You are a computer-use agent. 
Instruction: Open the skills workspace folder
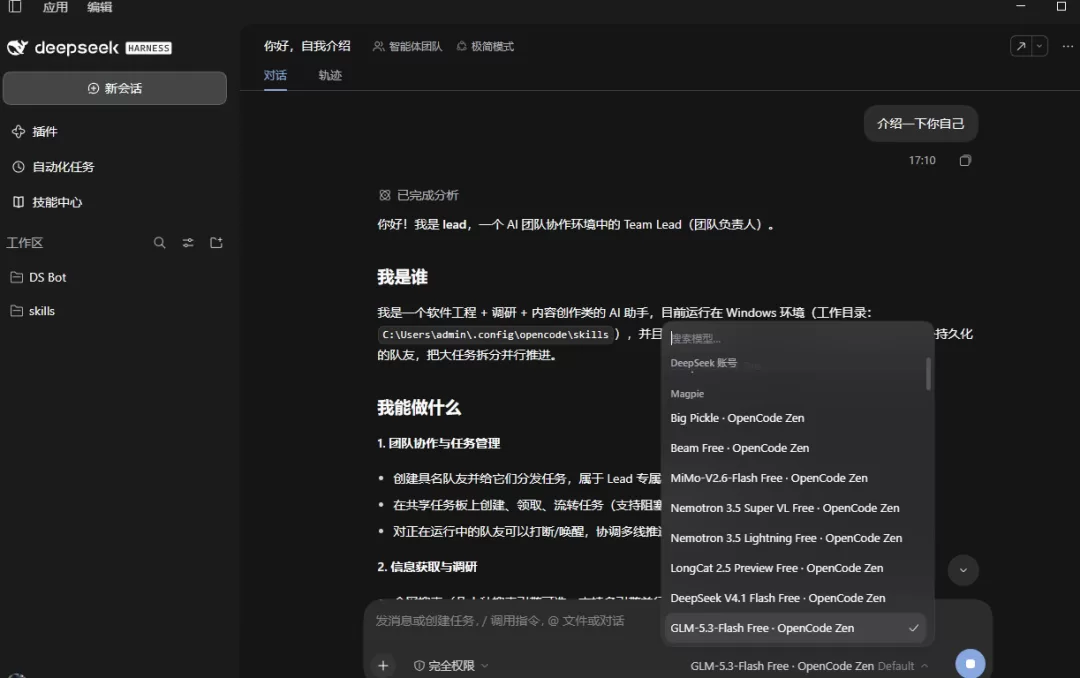pyautogui.click(x=33, y=311)
